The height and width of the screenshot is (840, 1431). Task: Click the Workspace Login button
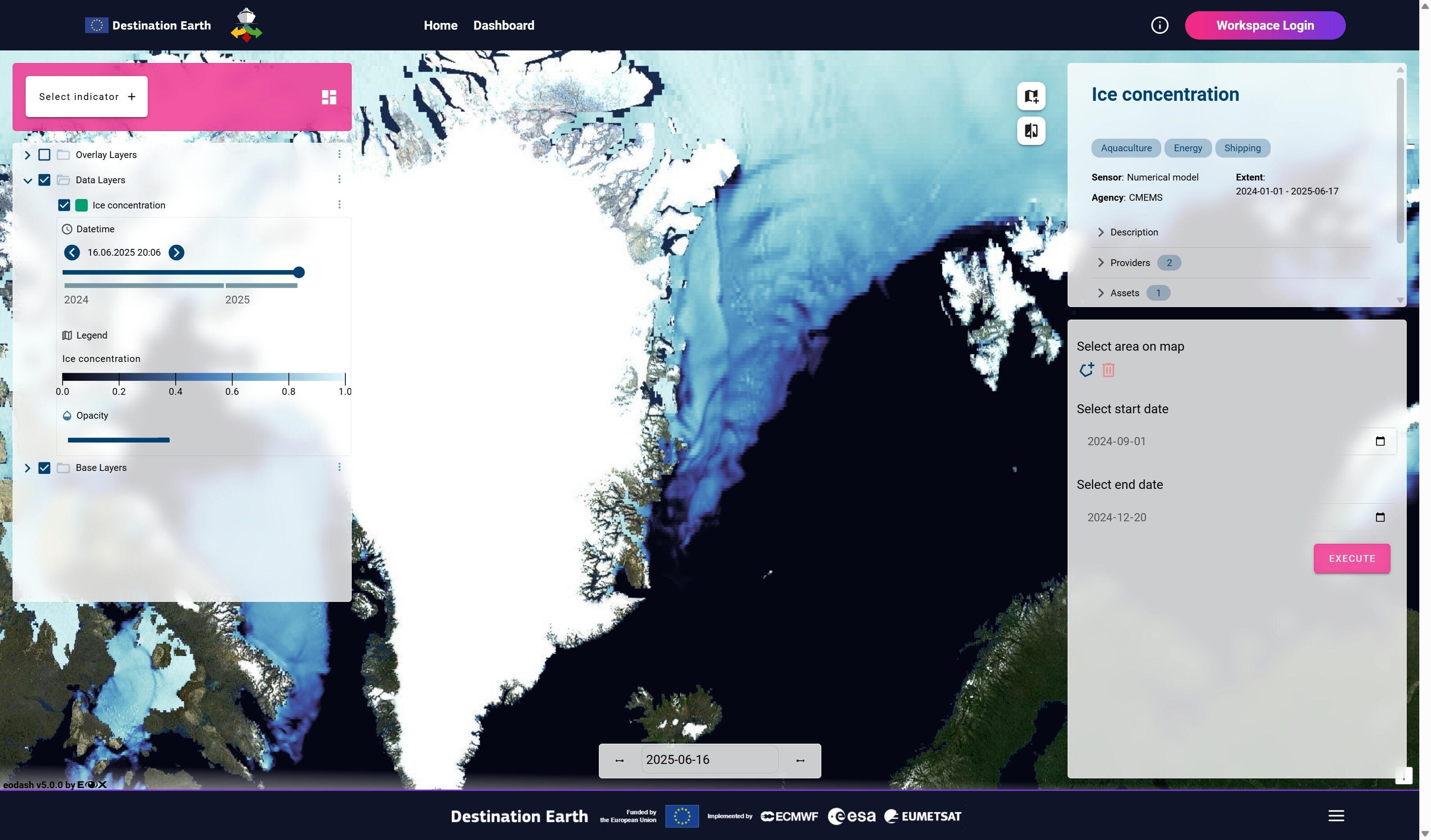coord(1264,26)
